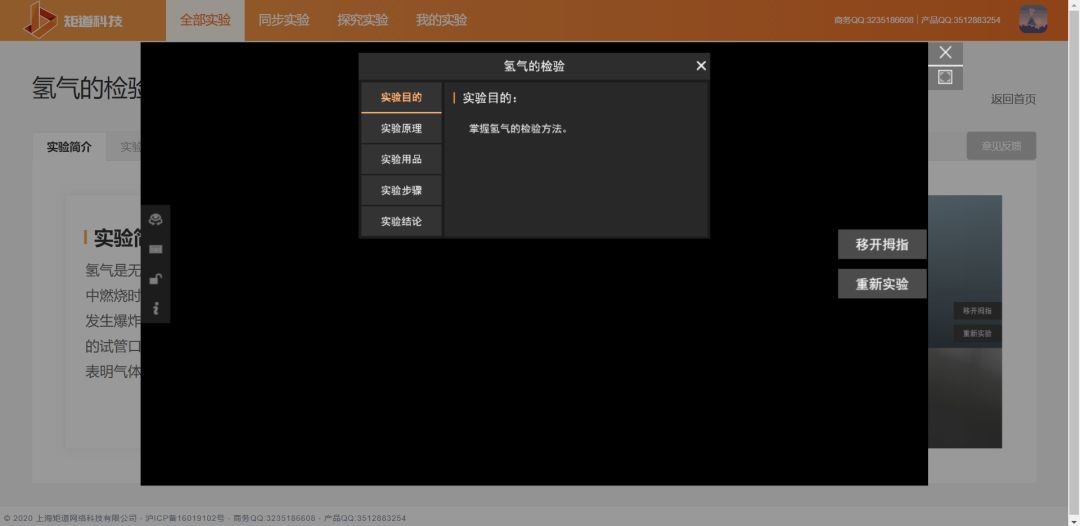The width and height of the screenshot is (1080, 526).
Task: Click the 移开拇指 button
Action: point(882,244)
